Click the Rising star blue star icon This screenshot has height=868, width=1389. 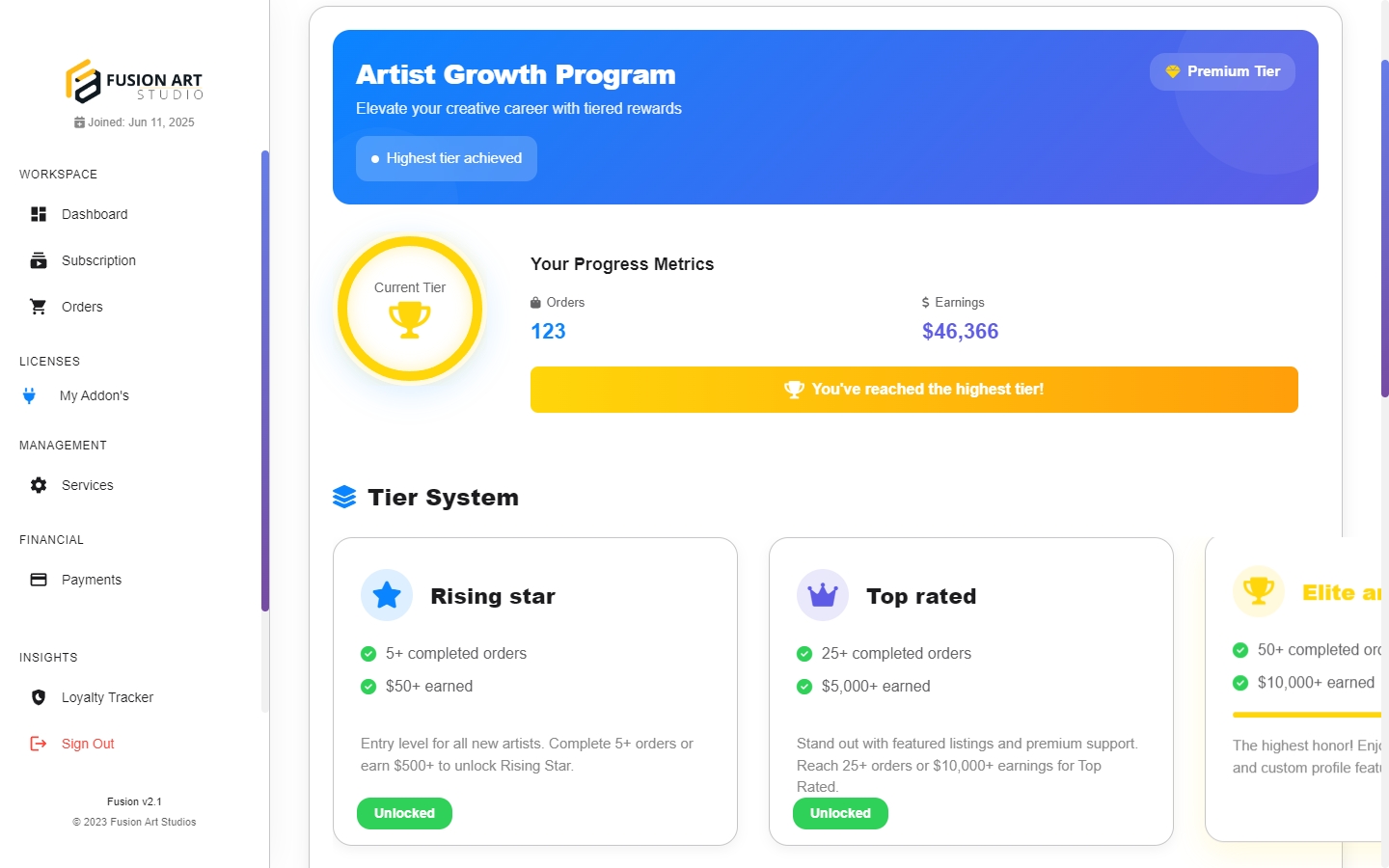pyautogui.click(x=387, y=595)
